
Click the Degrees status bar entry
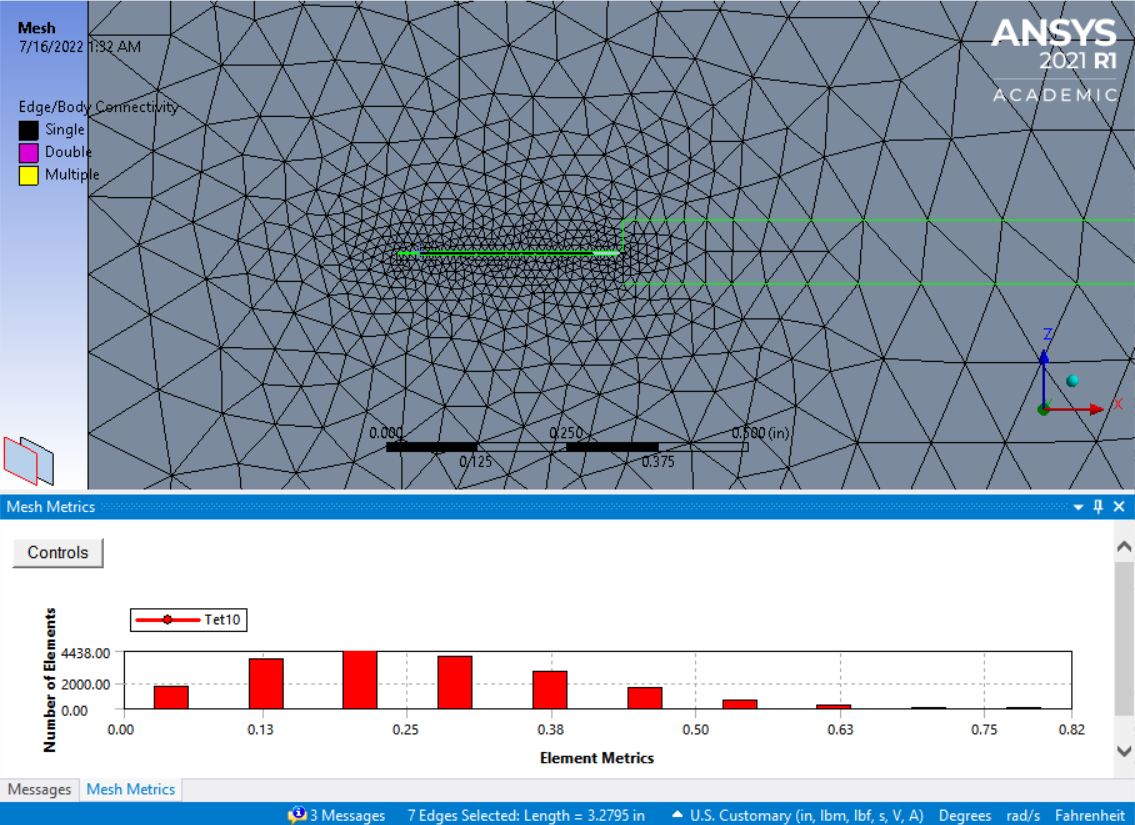point(965,816)
